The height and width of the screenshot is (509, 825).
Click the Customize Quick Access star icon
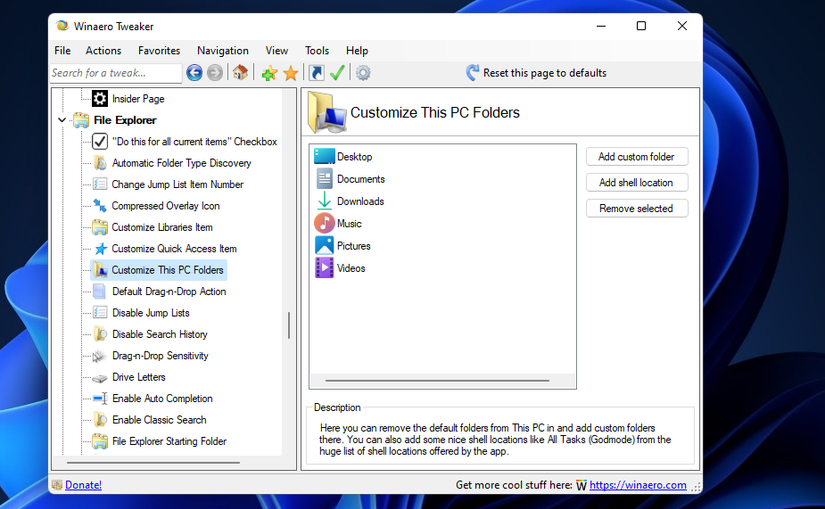[100, 248]
